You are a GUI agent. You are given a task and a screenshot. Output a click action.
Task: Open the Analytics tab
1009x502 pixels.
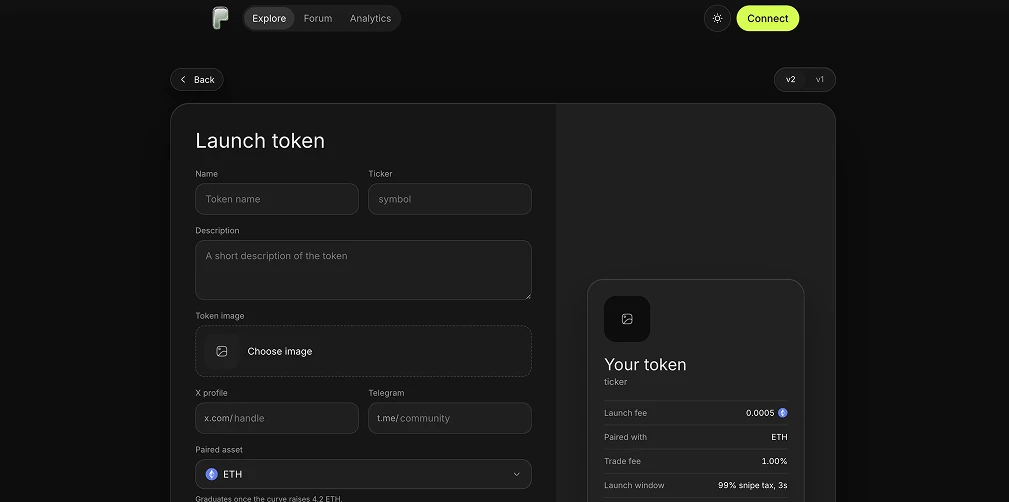370,19
